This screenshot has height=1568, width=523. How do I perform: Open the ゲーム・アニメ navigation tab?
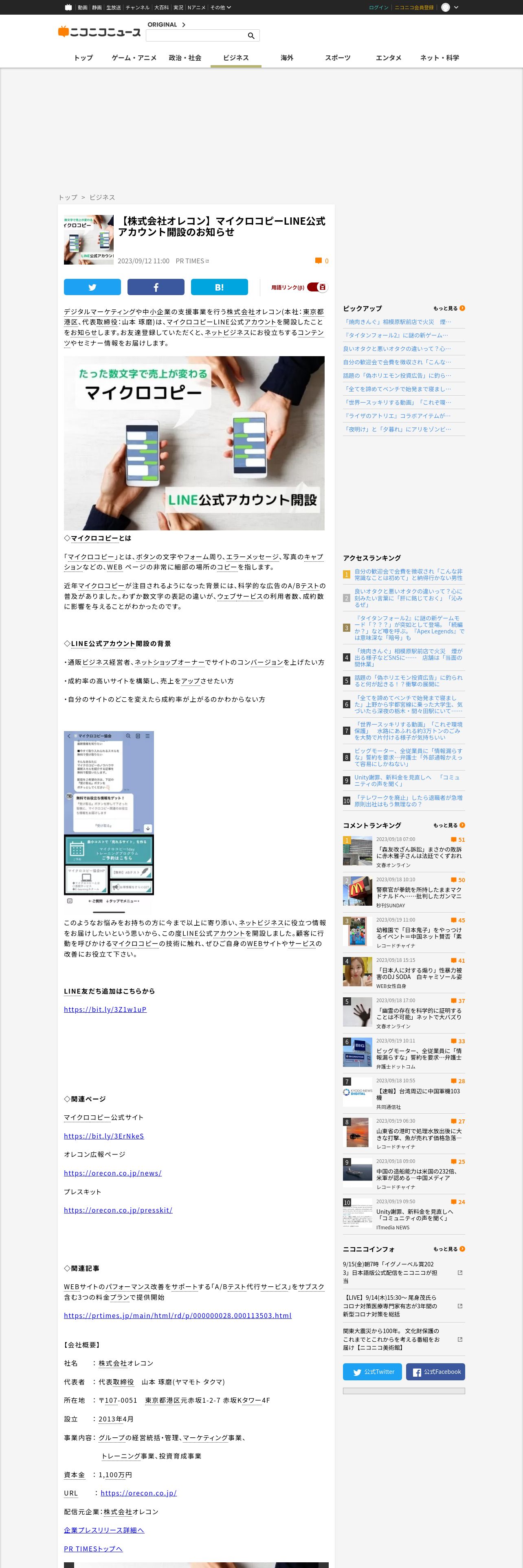pyautogui.click(x=134, y=58)
